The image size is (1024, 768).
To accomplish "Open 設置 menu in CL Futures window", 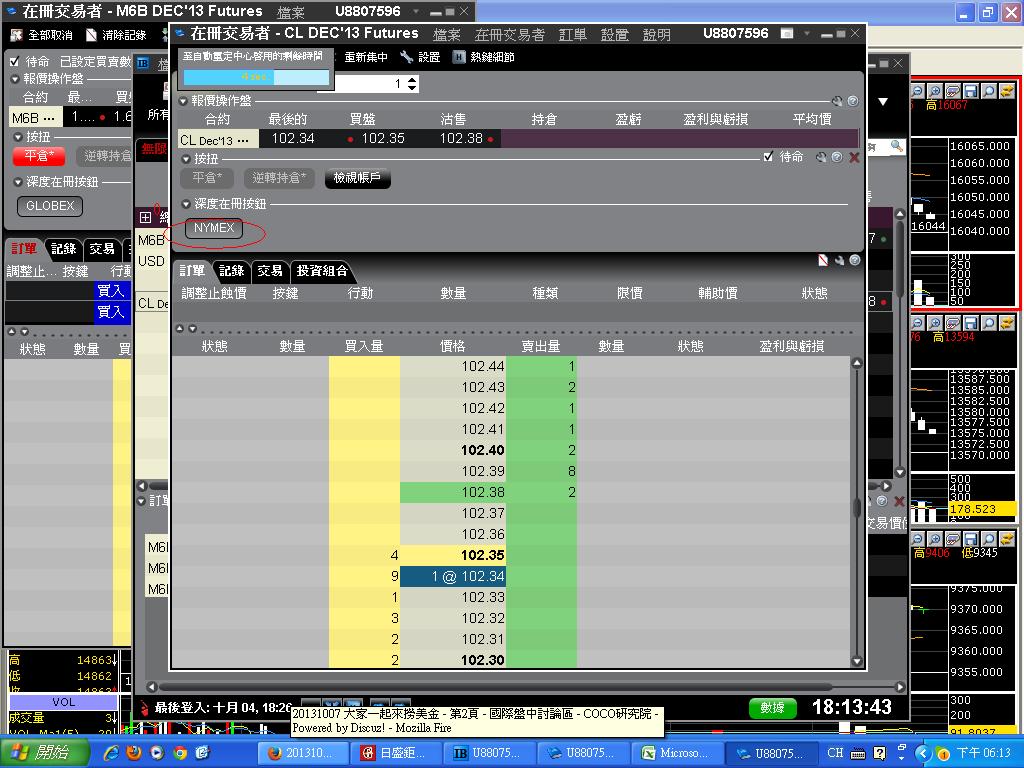I will 615,35.
